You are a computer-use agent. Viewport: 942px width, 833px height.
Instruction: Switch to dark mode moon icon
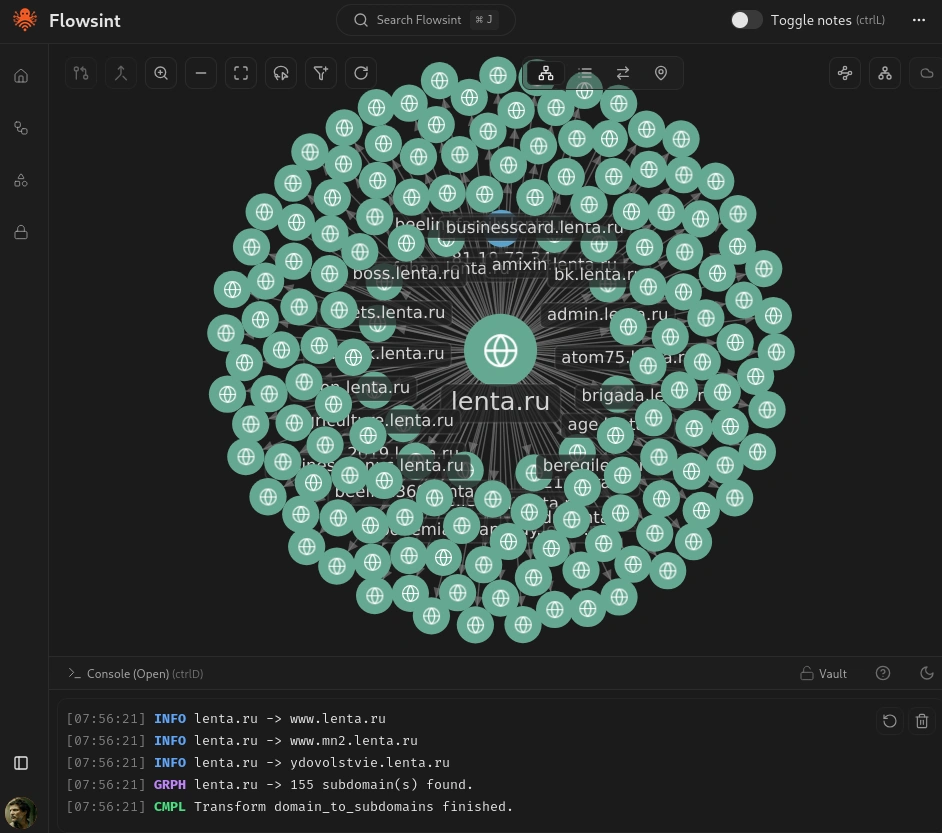point(926,673)
